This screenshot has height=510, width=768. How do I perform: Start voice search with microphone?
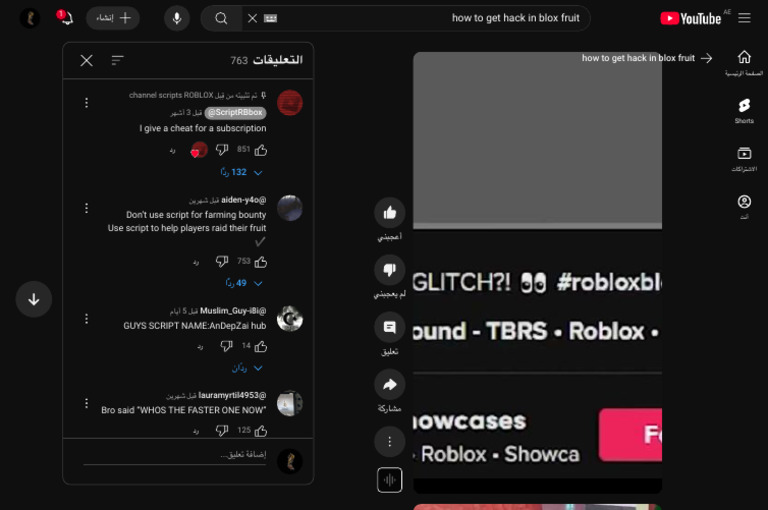[x=177, y=19]
